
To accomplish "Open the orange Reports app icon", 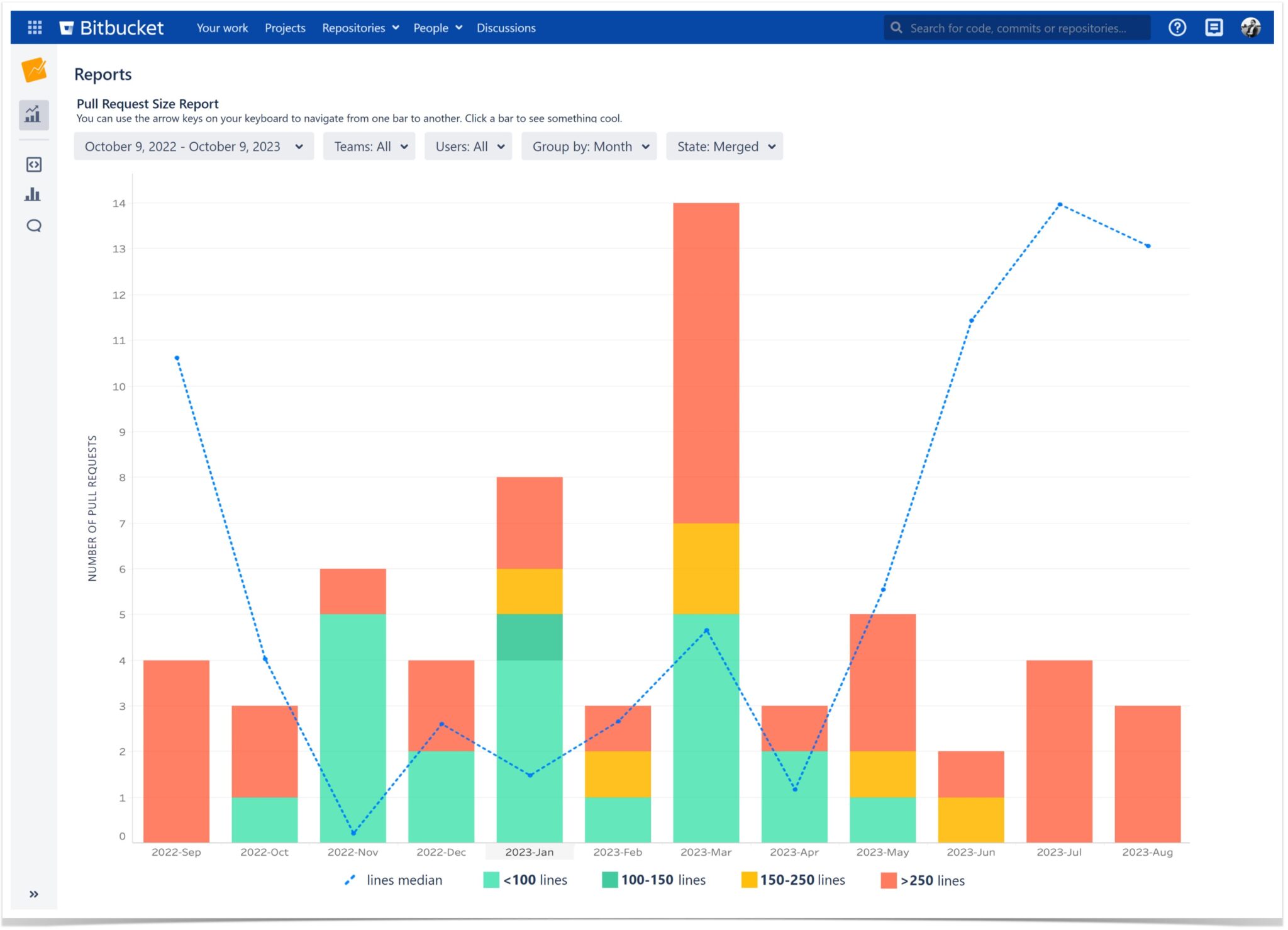I will 34,71.
